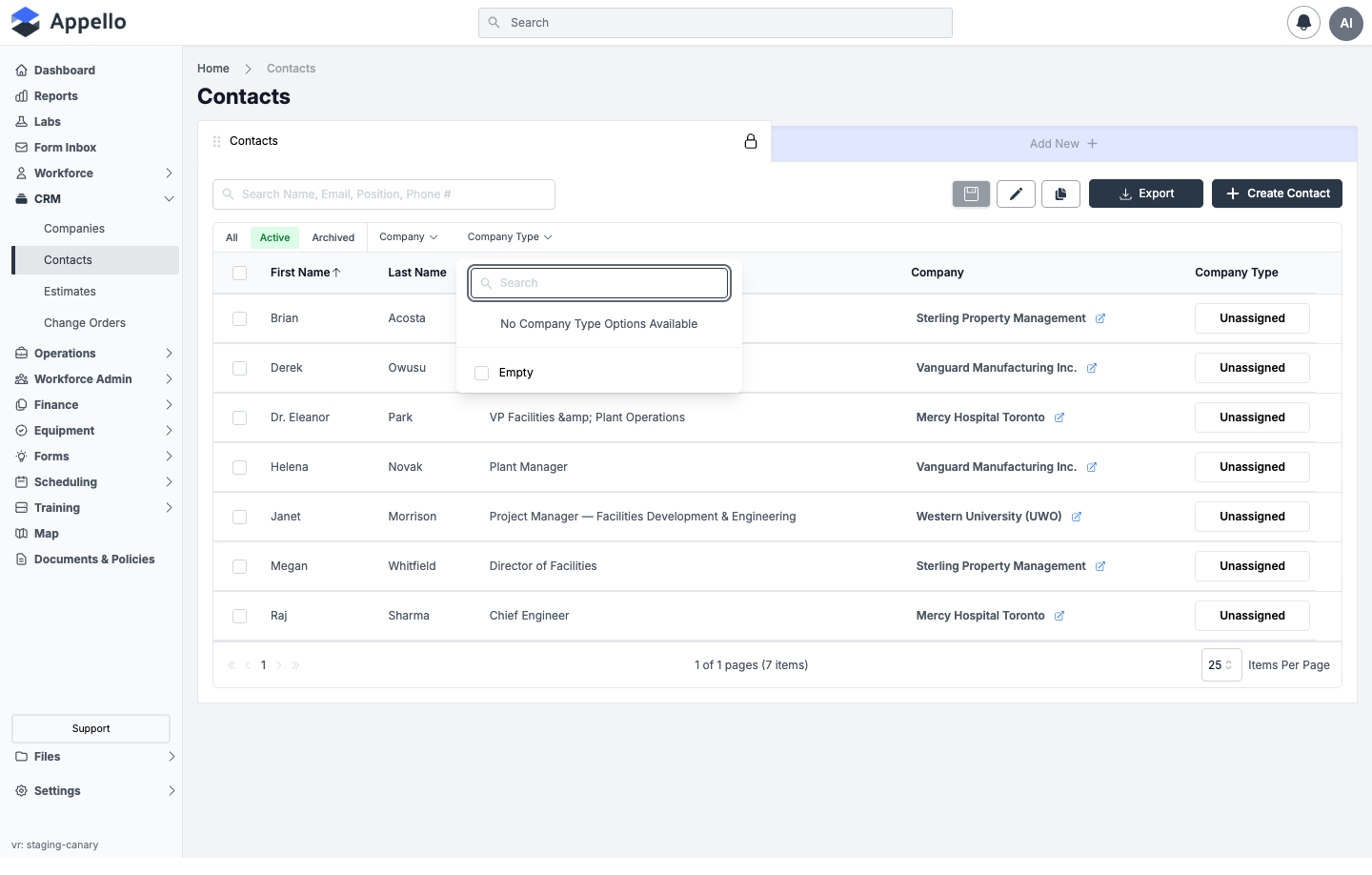Check the Empty option in Company Type filter
Screen dimensions: 1372x875
click(482, 373)
